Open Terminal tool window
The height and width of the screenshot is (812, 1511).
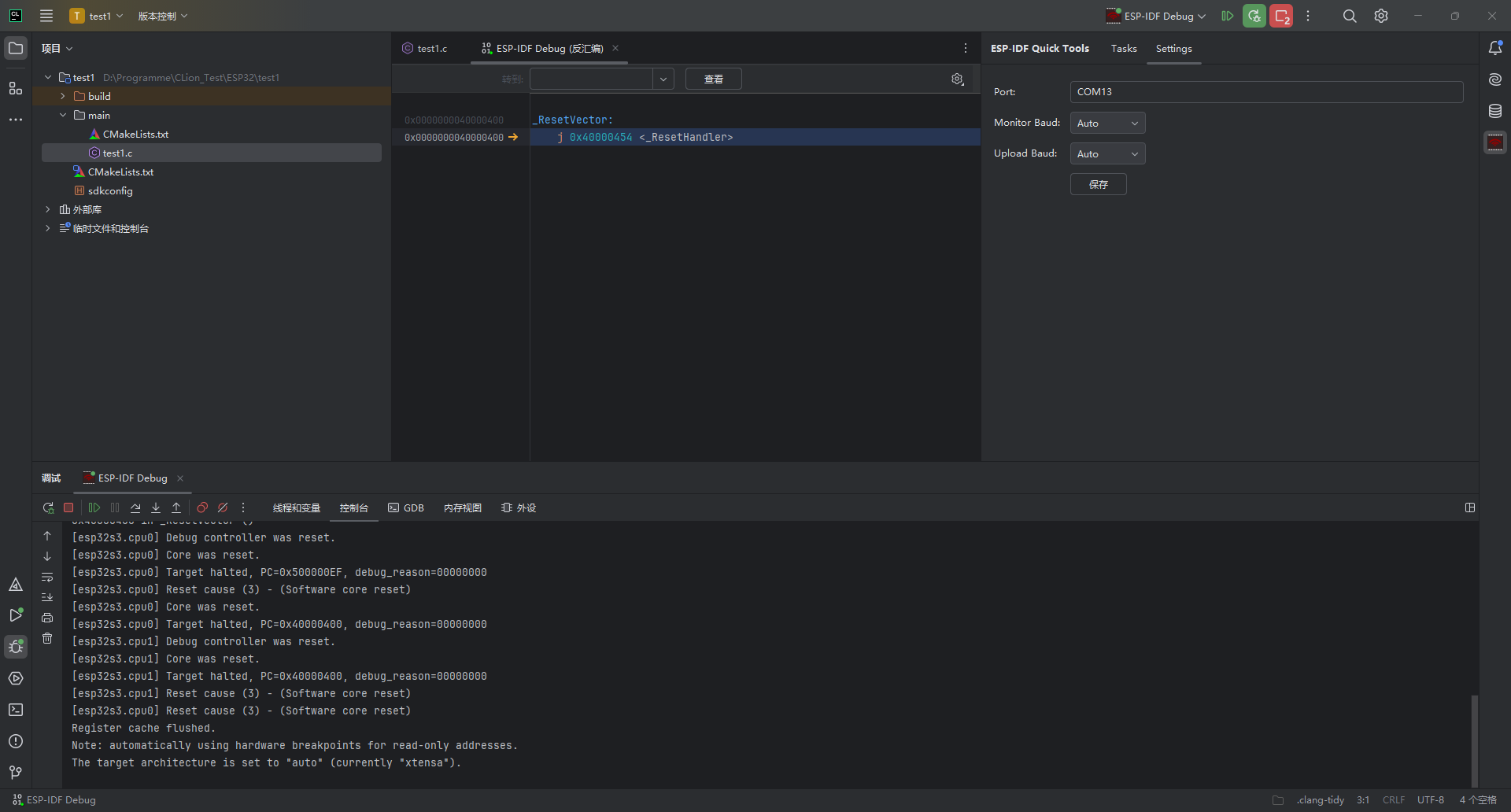coord(16,710)
